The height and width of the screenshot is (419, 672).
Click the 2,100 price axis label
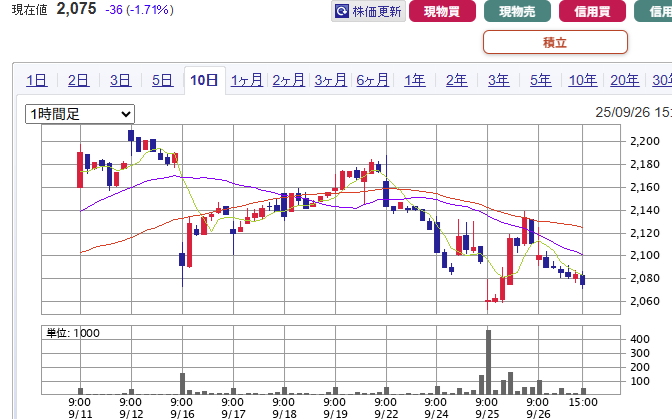pos(645,255)
